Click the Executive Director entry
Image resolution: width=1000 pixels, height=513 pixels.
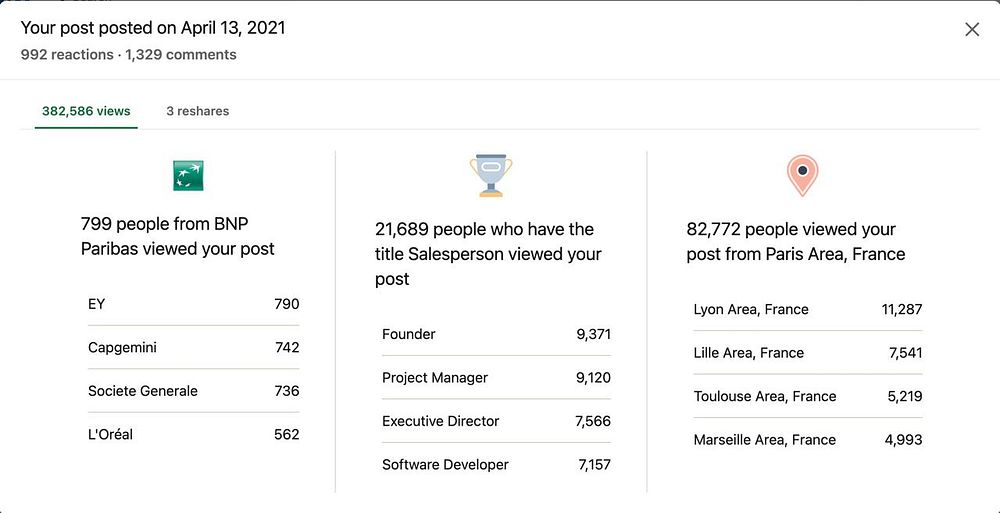[x=496, y=421]
